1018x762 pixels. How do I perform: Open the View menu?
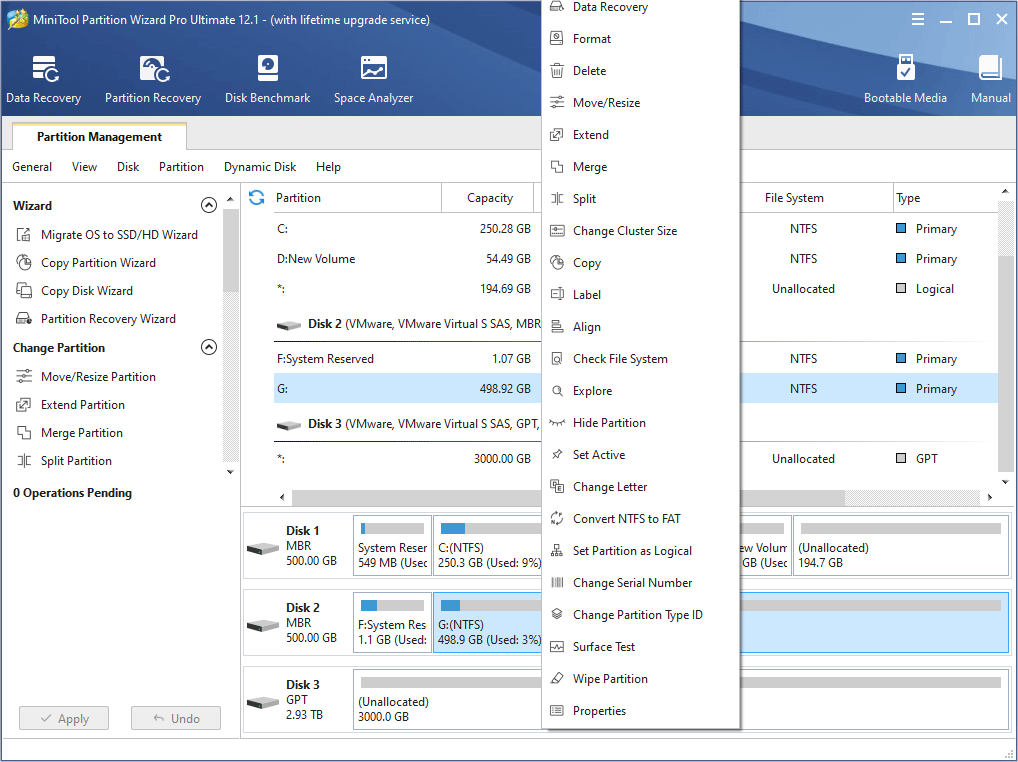point(84,167)
